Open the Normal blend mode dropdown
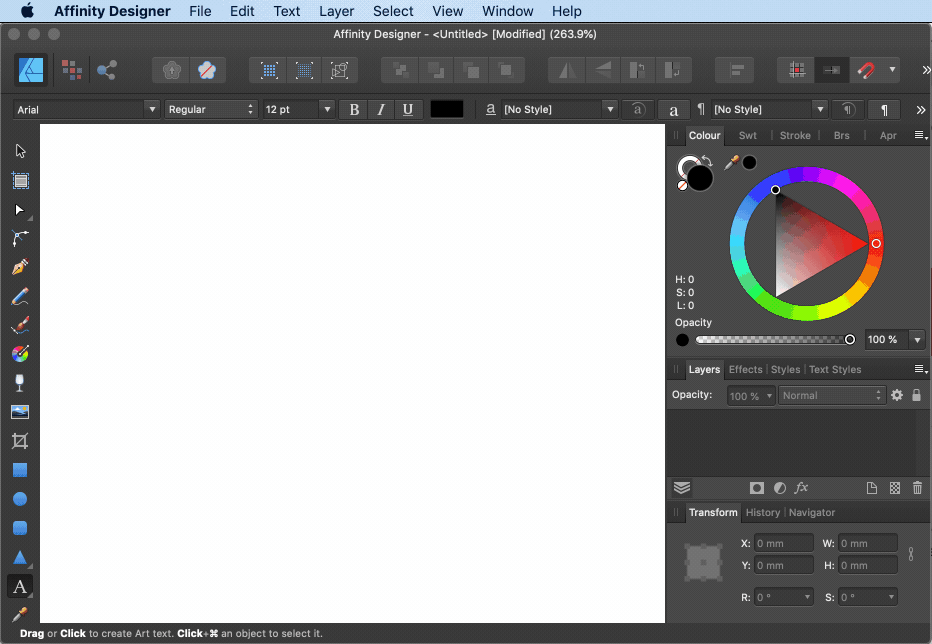The width and height of the screenshot is (932, 644). click(x=832, y=395)
